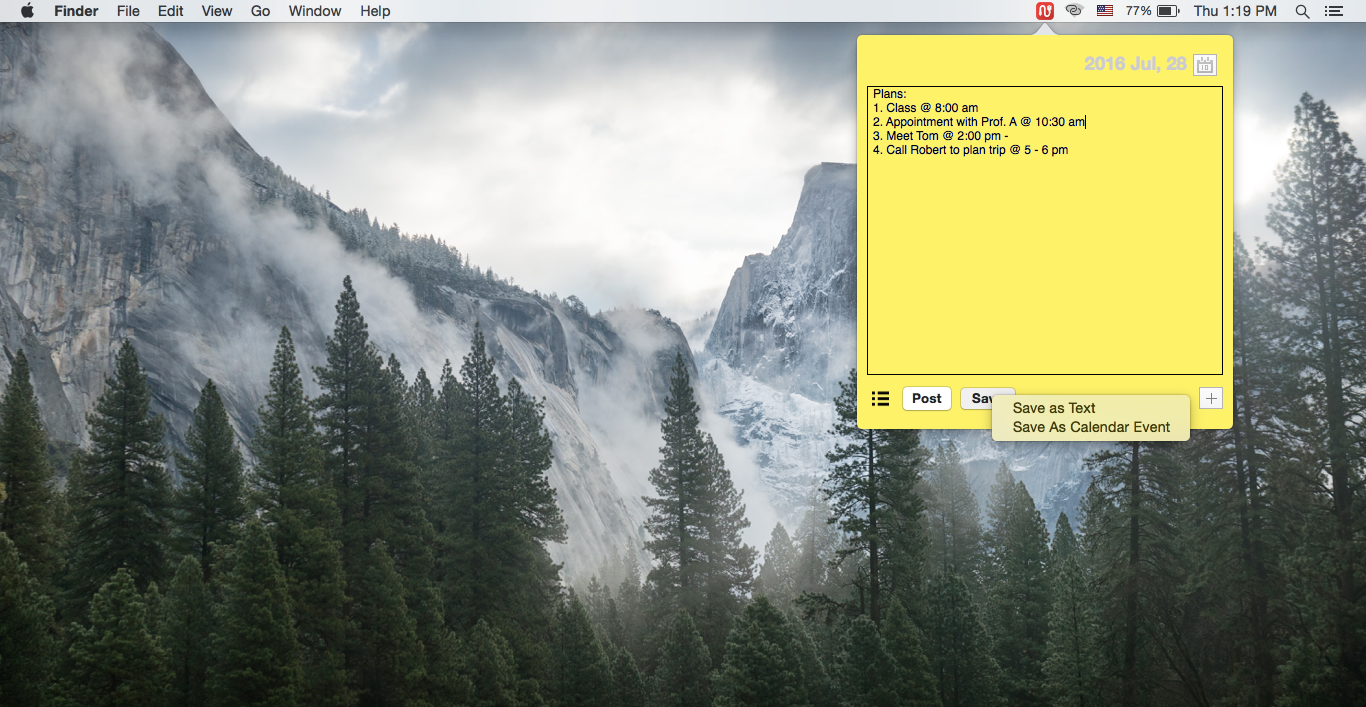Choose Save As Calendar Event
Image resolution: width=1366 pixels, height=707 pixels.
pyautogui.click(x=1091, y=427)
